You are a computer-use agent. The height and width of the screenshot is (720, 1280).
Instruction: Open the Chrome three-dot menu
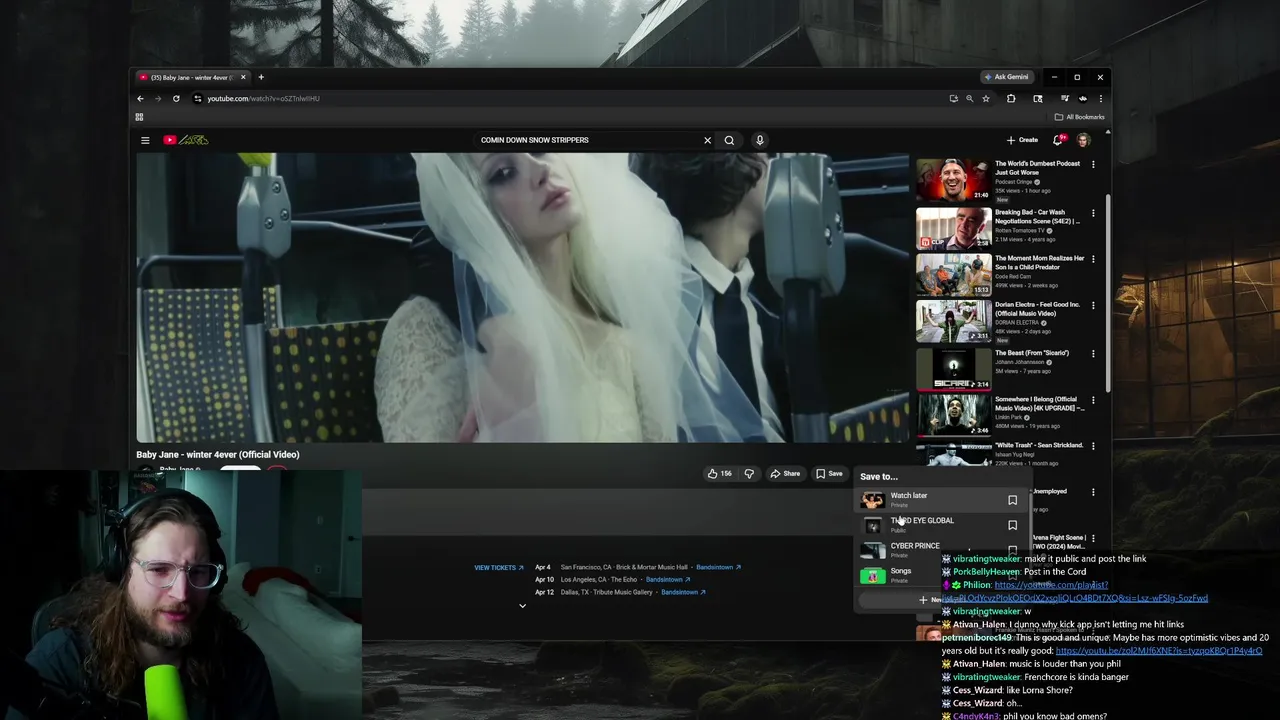point(1100,98)
